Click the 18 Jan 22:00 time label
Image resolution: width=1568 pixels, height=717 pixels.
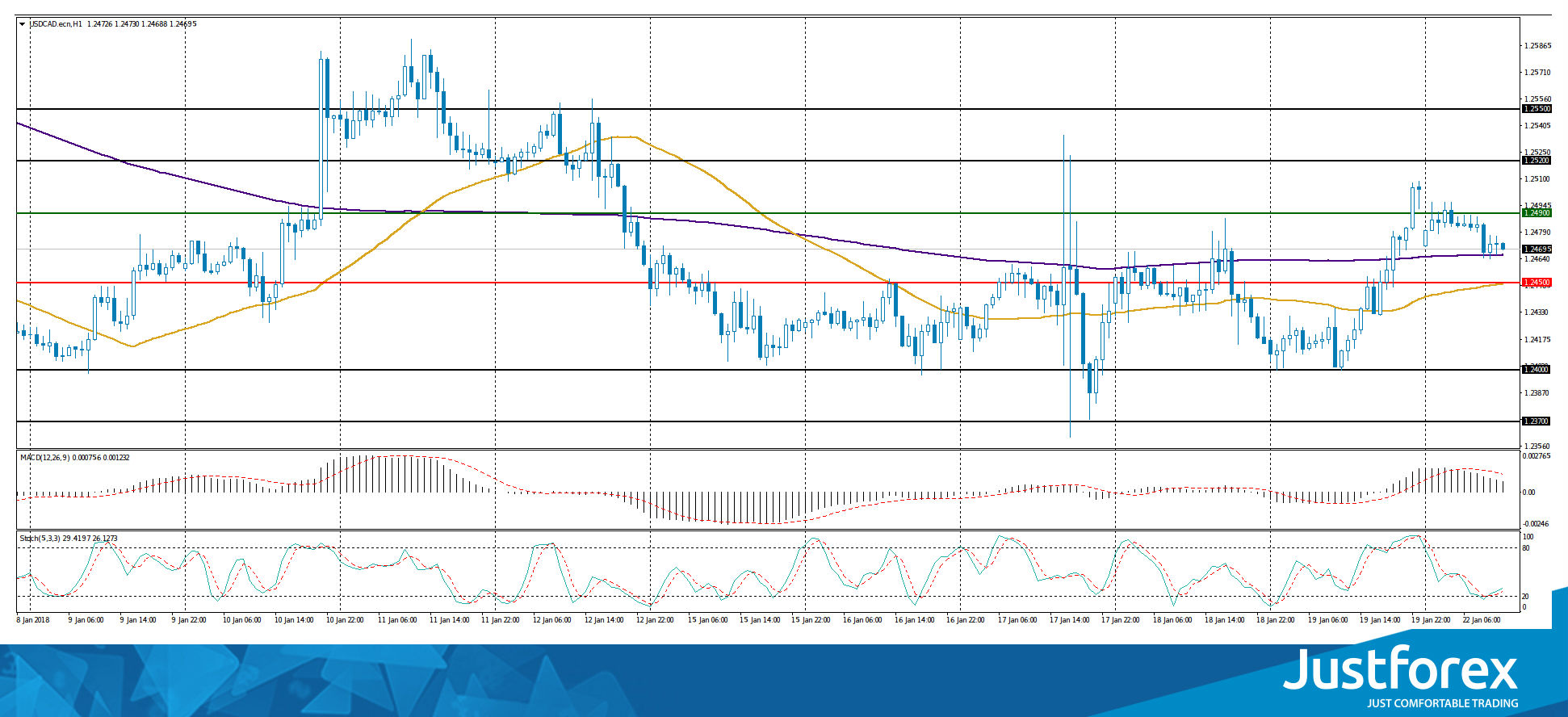pyautogui.click(x=1276, y=620)
